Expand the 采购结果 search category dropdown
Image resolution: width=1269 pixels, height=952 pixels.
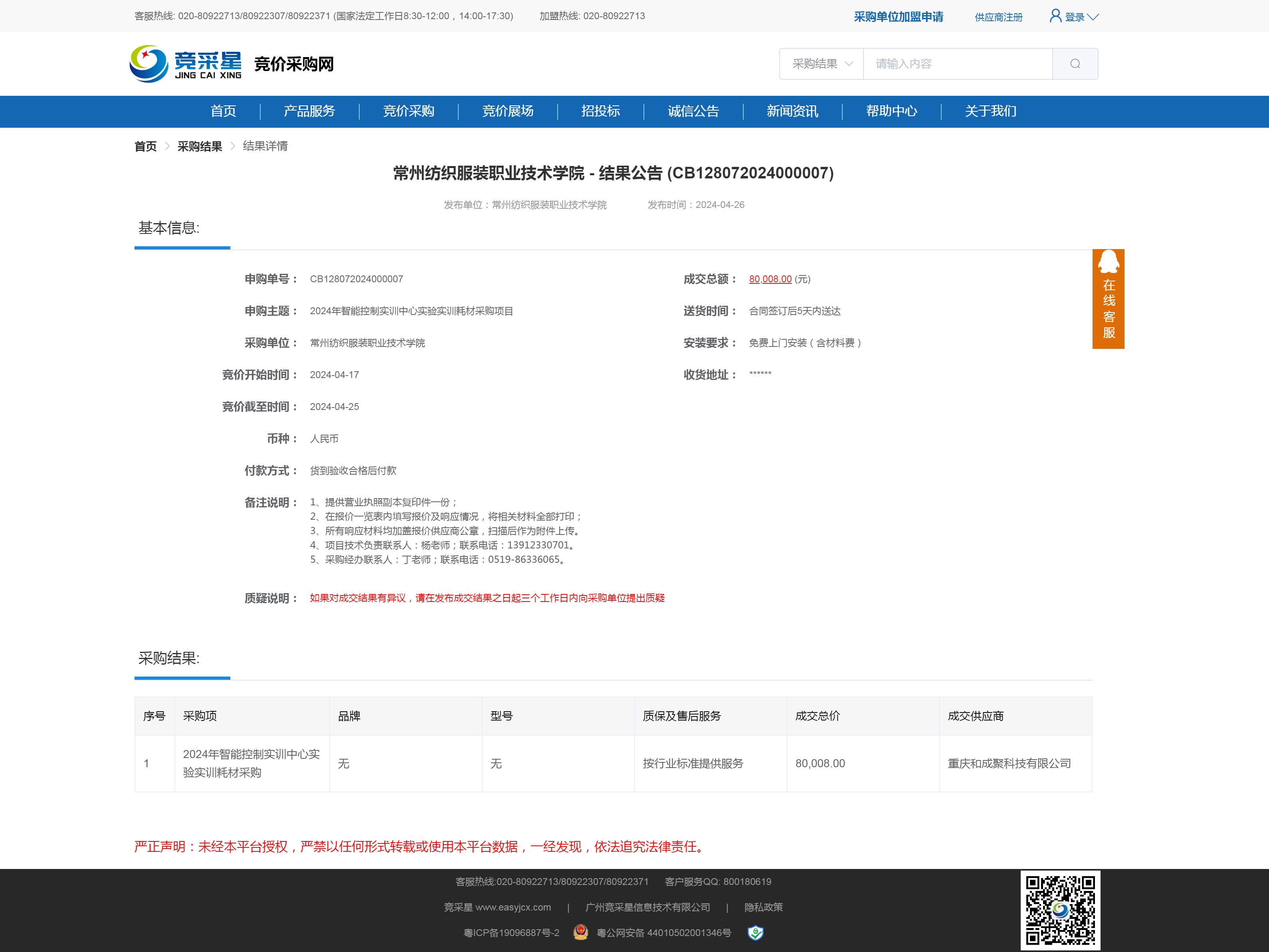[x=822, y=63]
